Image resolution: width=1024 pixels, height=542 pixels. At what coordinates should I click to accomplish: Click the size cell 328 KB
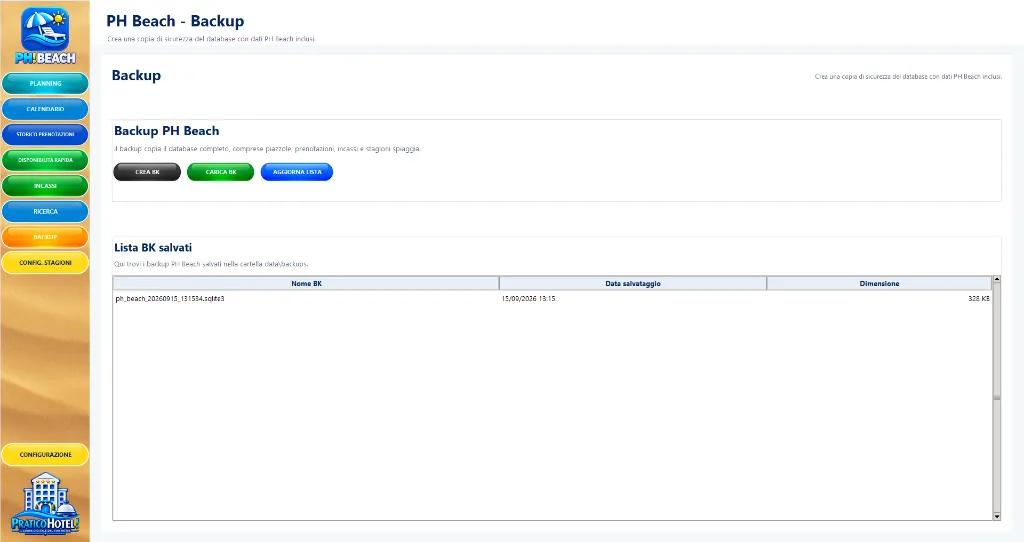click(x=979, y=298)
